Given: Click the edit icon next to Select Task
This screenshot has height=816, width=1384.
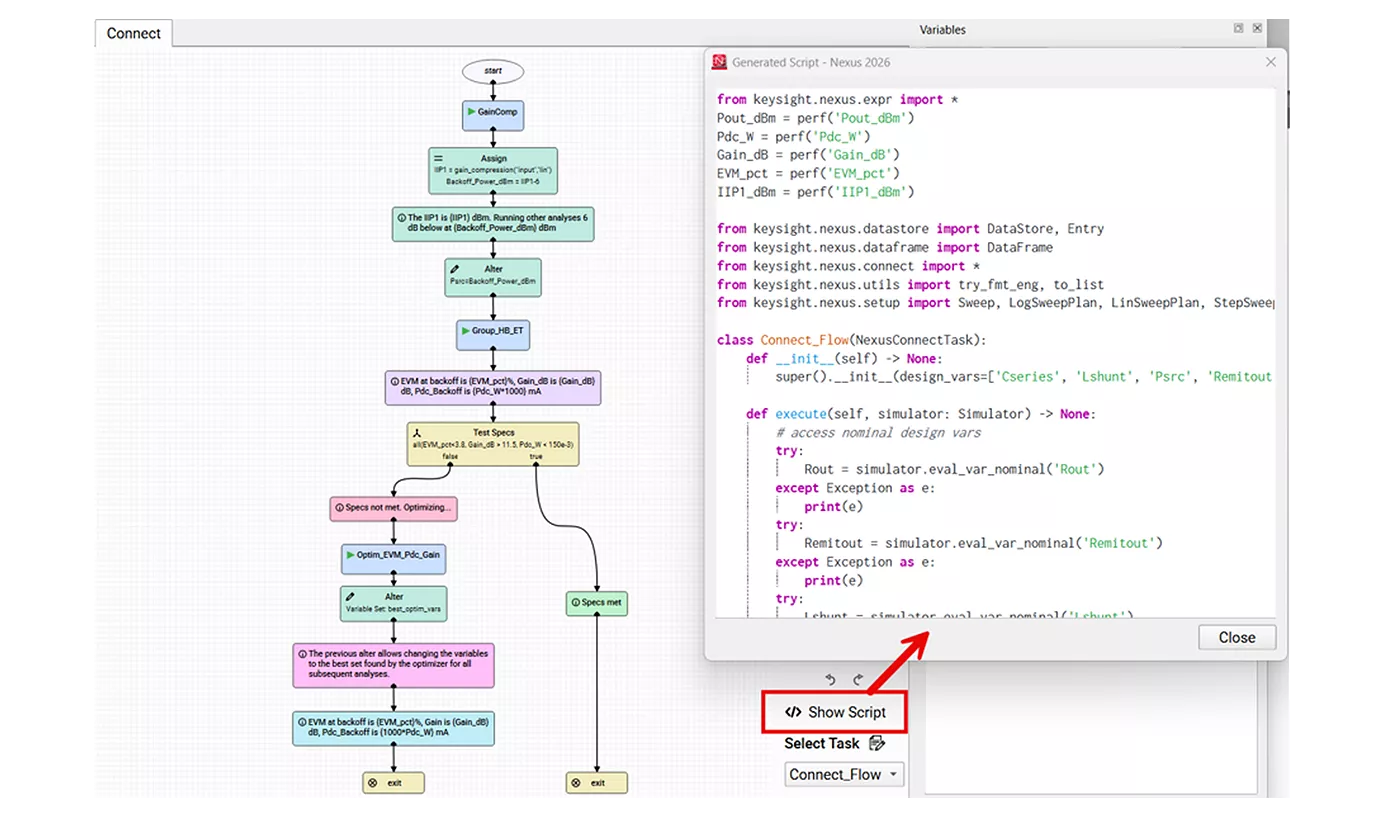Looking at the screenshot, I should 877,743.
